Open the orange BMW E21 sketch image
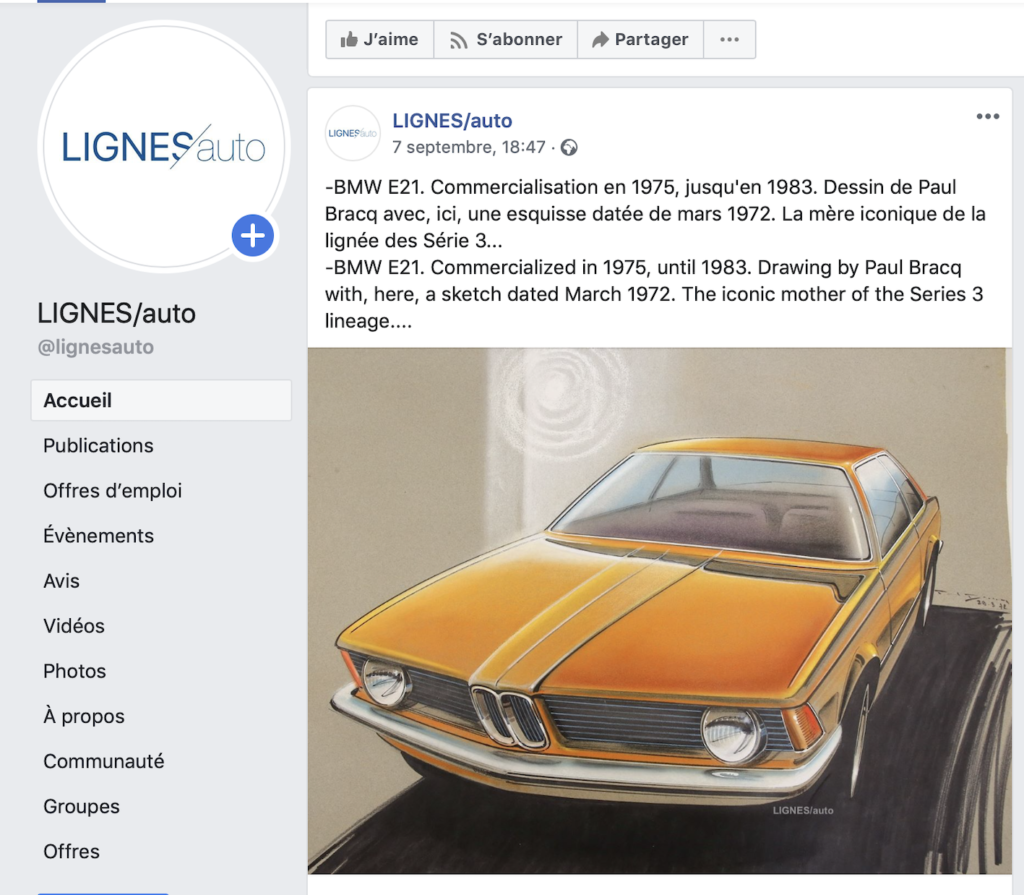 point(660,611)
